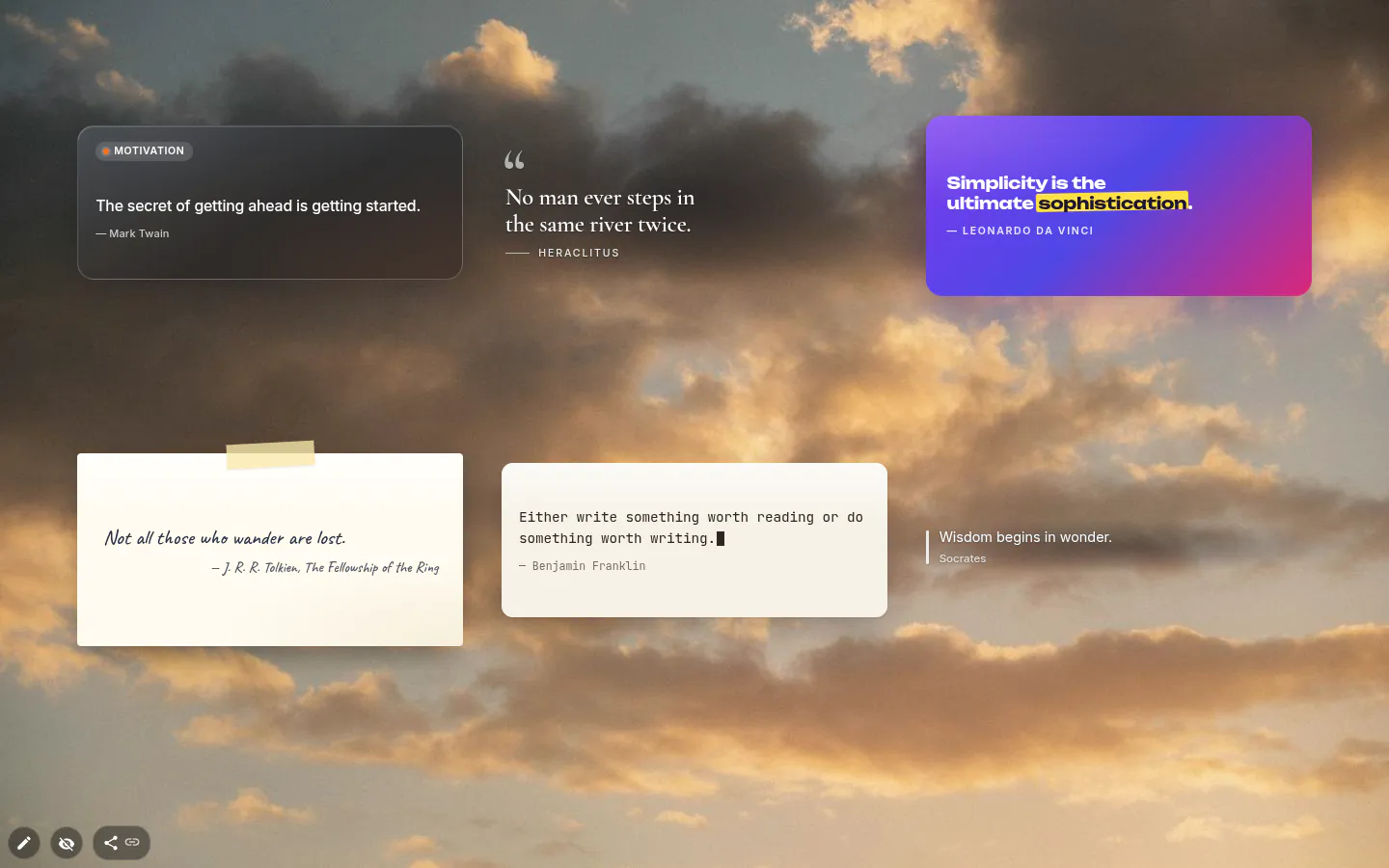The width and height of the screenshot is (1389, 868).
Task: Toggle the crossed-out eye visibility button
Action: point(67,843)
